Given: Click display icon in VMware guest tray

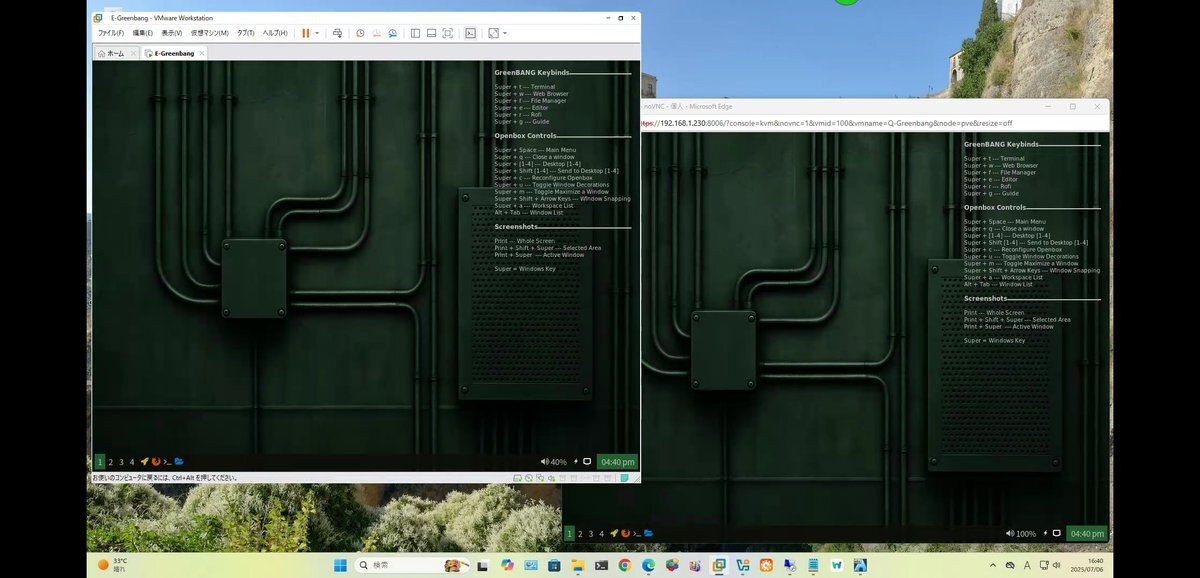Looking at the screenshot, I should (587, 462).
